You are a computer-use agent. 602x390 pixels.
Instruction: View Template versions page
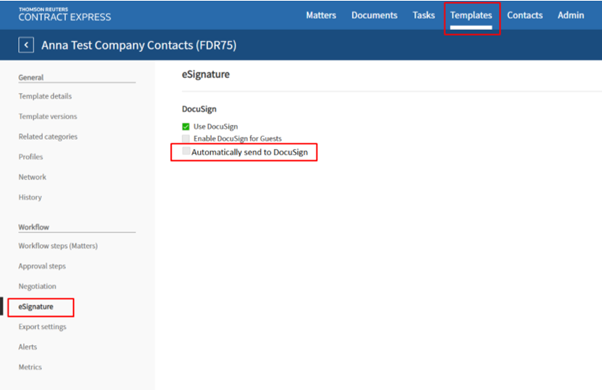[48, 116]
